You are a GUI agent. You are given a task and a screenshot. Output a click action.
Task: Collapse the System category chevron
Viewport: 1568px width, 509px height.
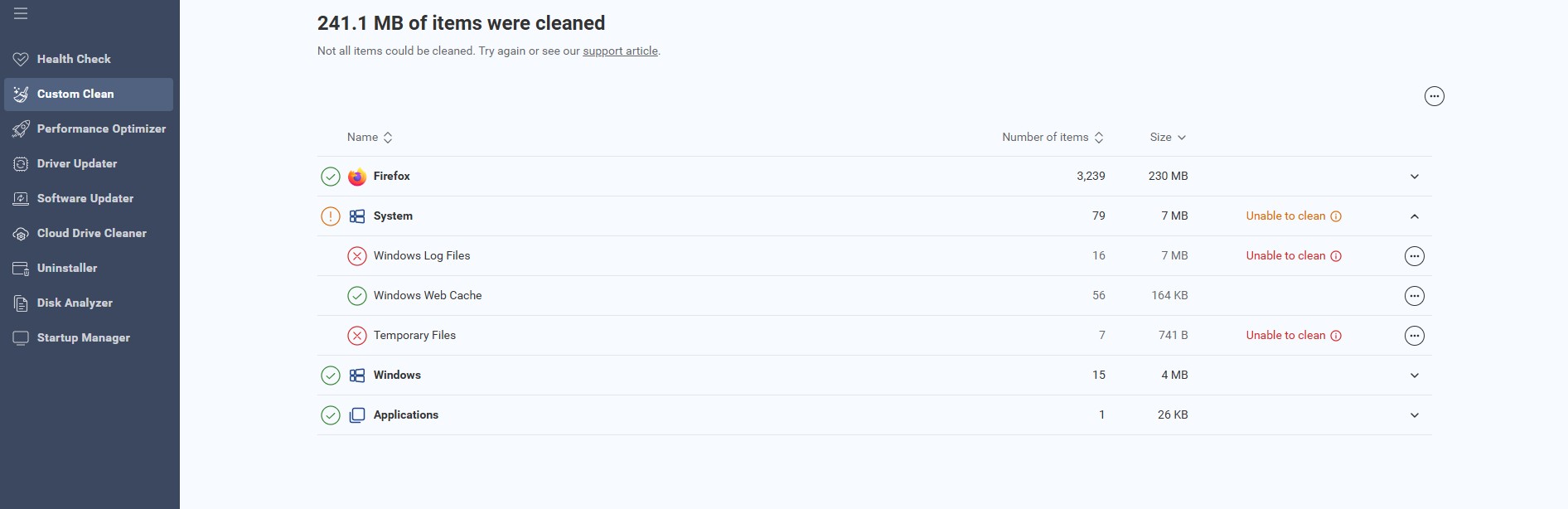click(x=1414, y=216)
